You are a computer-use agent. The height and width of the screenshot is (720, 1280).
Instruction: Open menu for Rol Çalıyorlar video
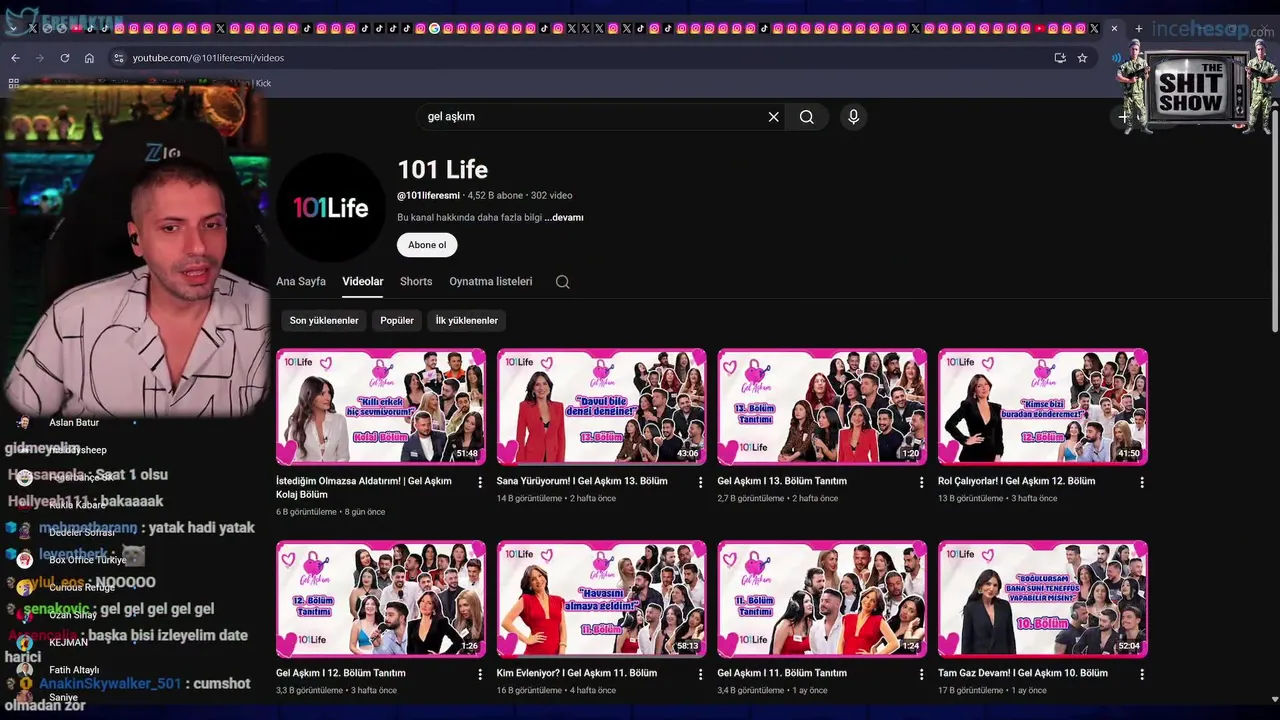click(1142, 482)
